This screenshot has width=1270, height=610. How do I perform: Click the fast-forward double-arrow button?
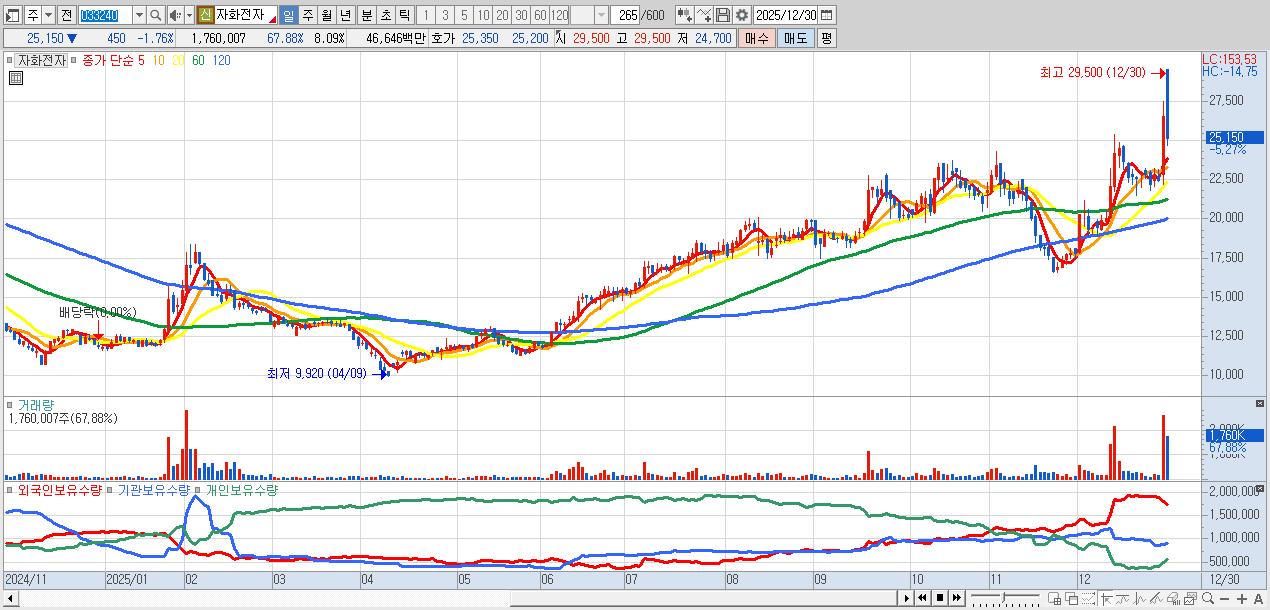click(957, 598)
